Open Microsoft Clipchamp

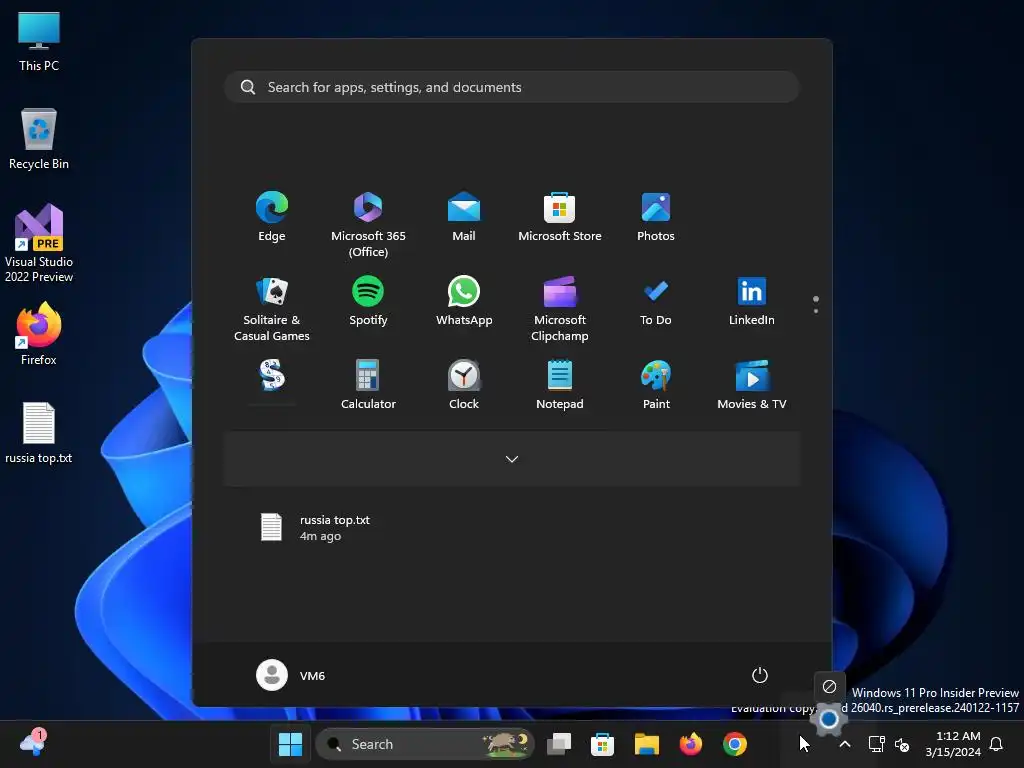[560, 308]
